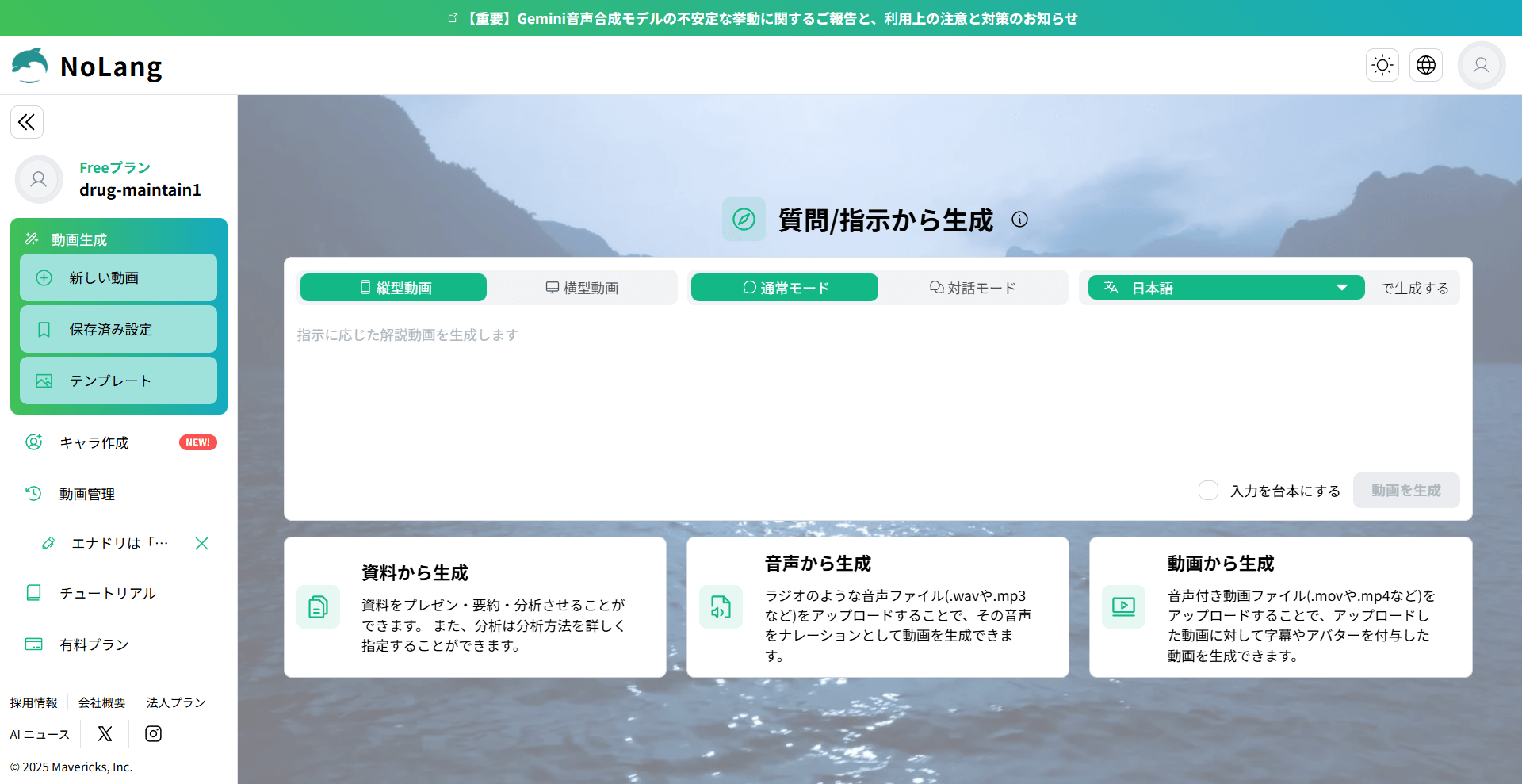Select 縦型動画 vertical video option
1522x784 pixels.
tap(393, 288)
